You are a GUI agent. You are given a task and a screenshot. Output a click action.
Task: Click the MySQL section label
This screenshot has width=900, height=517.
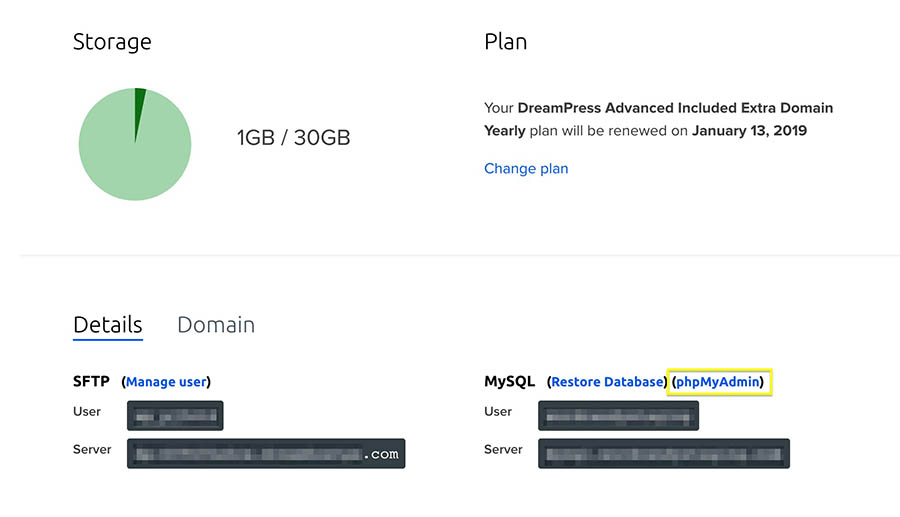(x=509, y=381)
